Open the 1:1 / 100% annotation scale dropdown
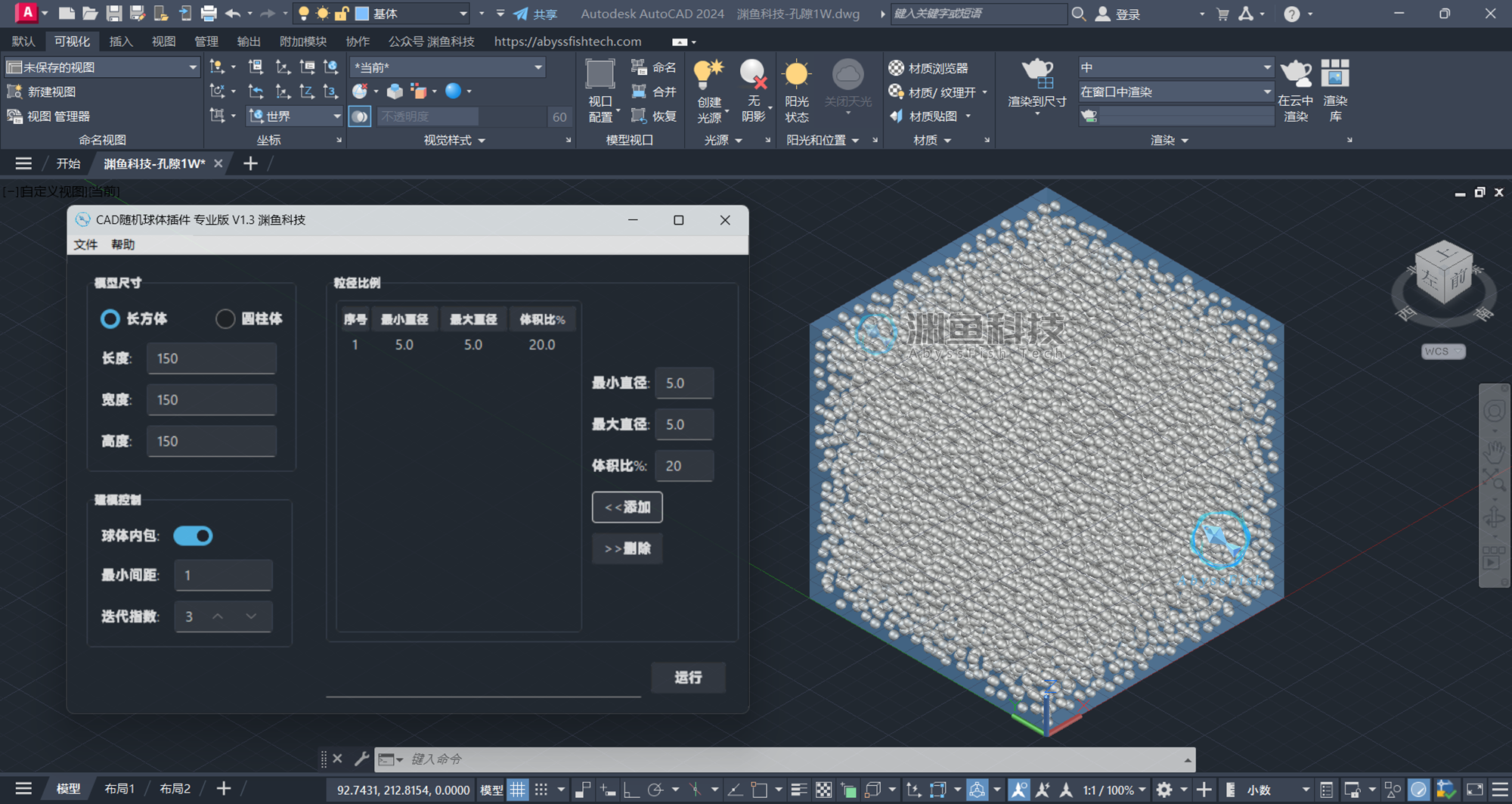Screen dimensions: 1512x804 tap(1114, 790)
